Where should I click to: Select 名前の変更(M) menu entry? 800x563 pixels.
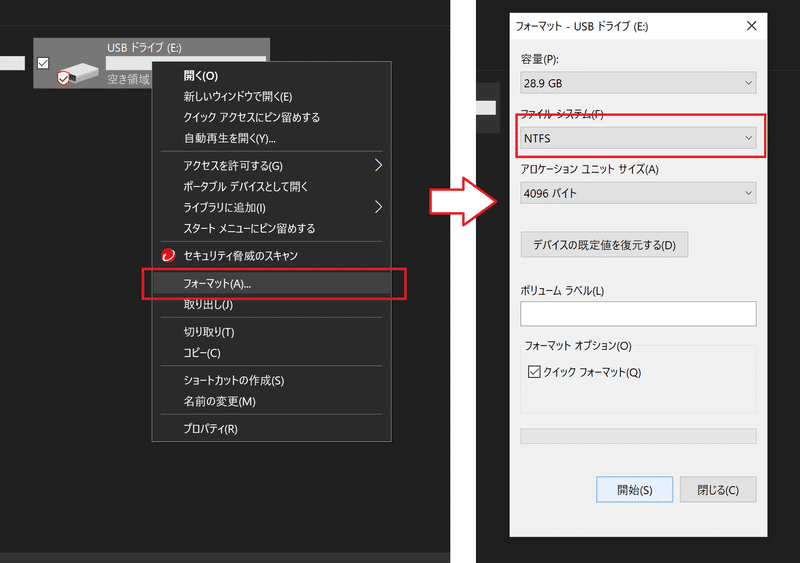[271, 402]
